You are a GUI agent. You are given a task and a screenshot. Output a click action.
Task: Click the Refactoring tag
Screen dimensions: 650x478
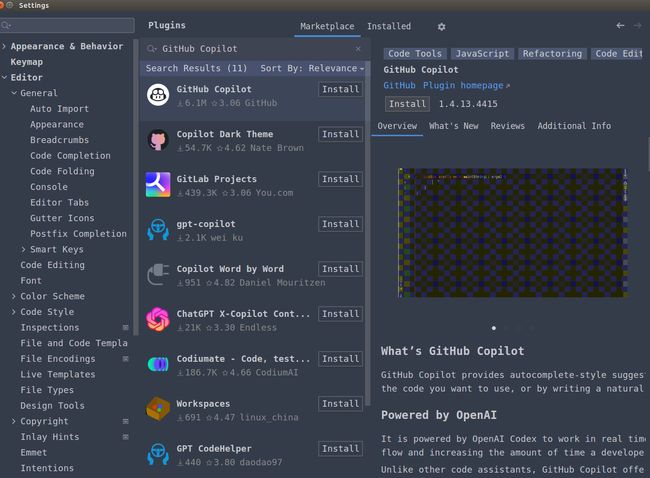pyautogui.click(x=552, y=53)
